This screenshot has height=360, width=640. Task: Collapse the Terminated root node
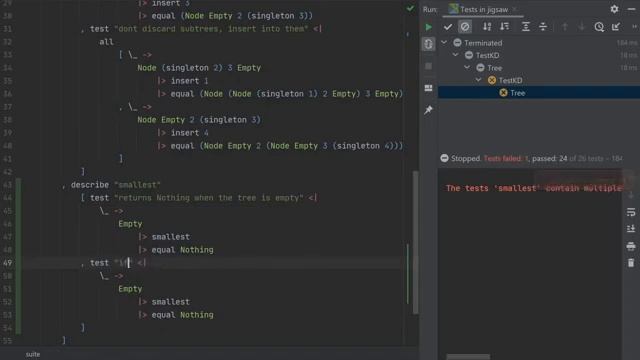(x=444, y=42)
